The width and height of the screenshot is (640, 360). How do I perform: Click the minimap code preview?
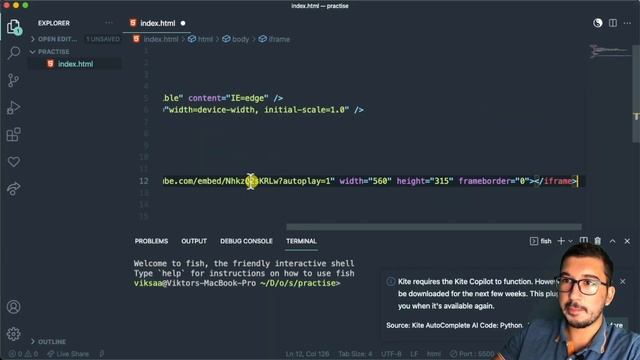(x=610, y=51)
